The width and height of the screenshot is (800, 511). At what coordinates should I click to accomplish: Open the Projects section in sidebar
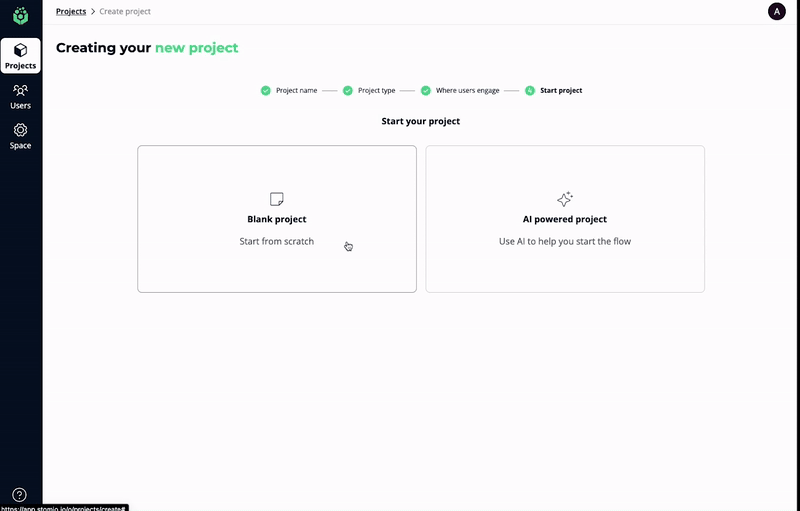(20, 56)
